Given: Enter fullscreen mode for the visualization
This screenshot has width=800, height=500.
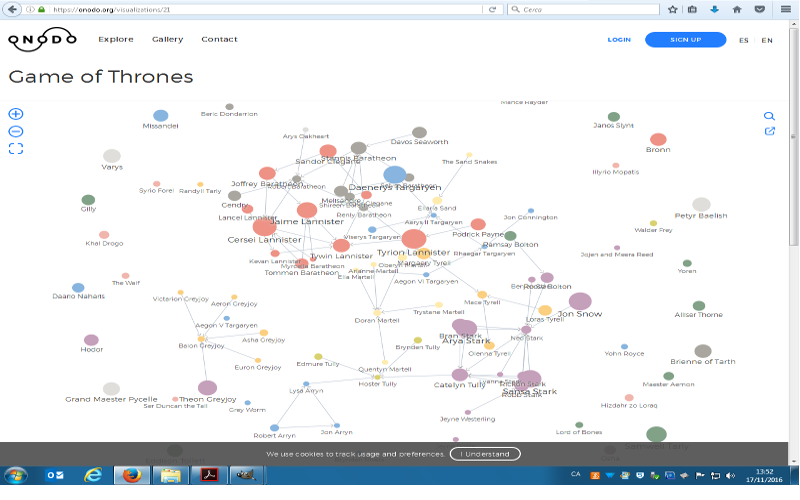Looking at the screenshot, I should coord(15,149).
